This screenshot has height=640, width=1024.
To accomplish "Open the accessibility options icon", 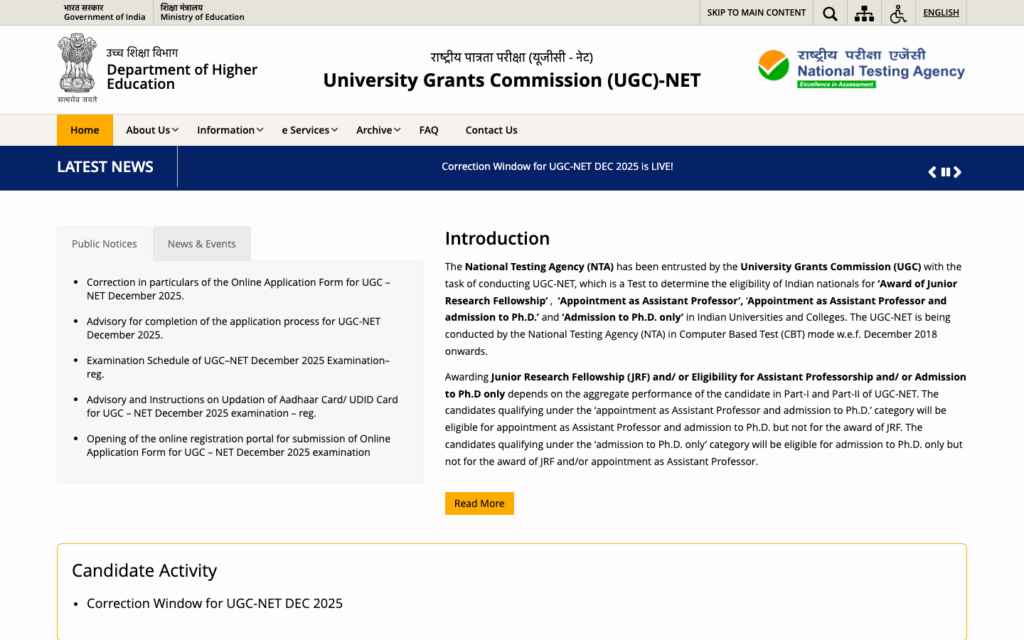I will [x=898, y=13].
